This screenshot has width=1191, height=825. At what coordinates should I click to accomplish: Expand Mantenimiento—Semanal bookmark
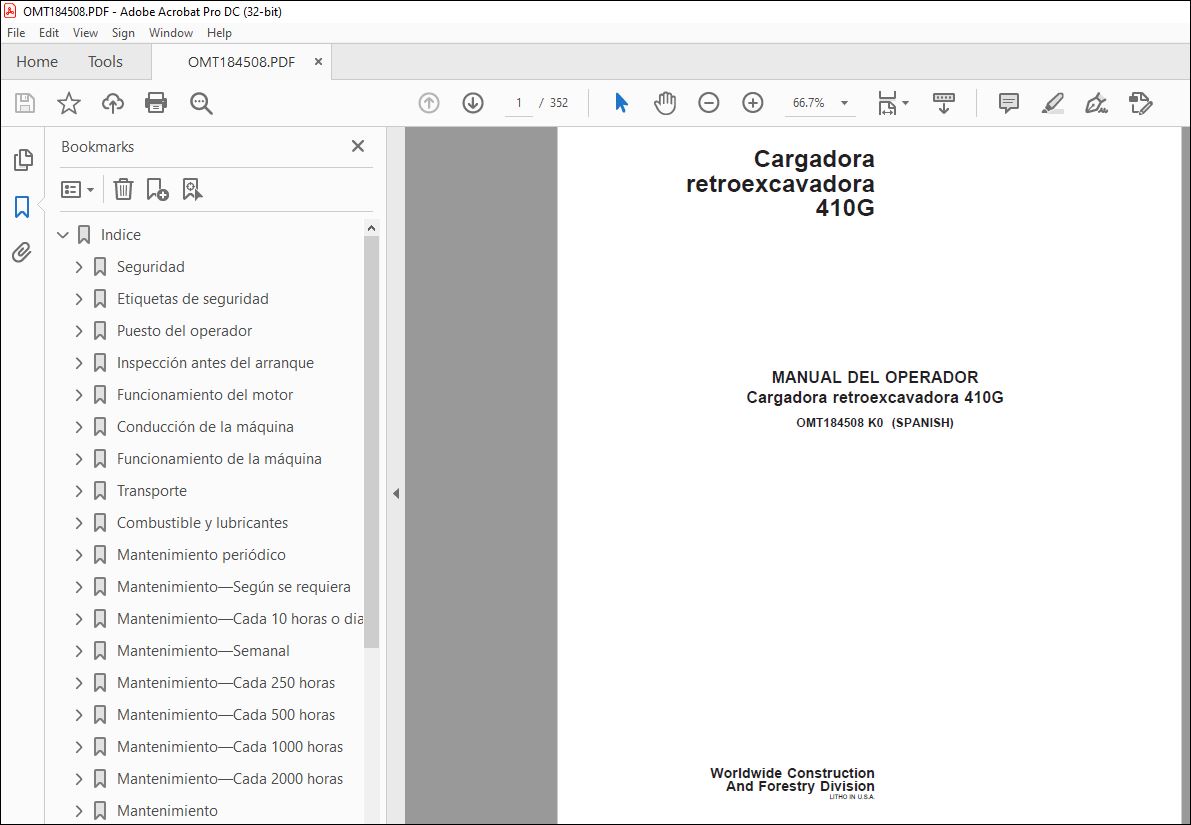point(79,651)
